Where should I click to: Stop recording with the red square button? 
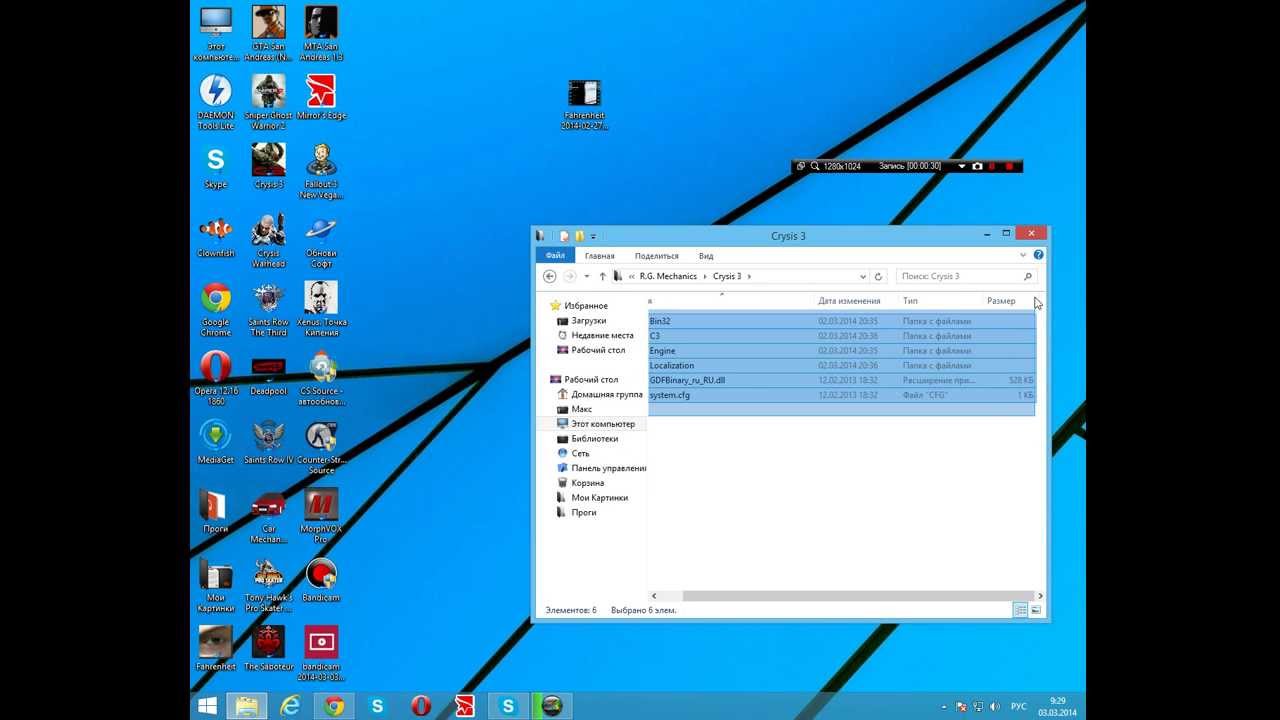(x=1009, y=166)
